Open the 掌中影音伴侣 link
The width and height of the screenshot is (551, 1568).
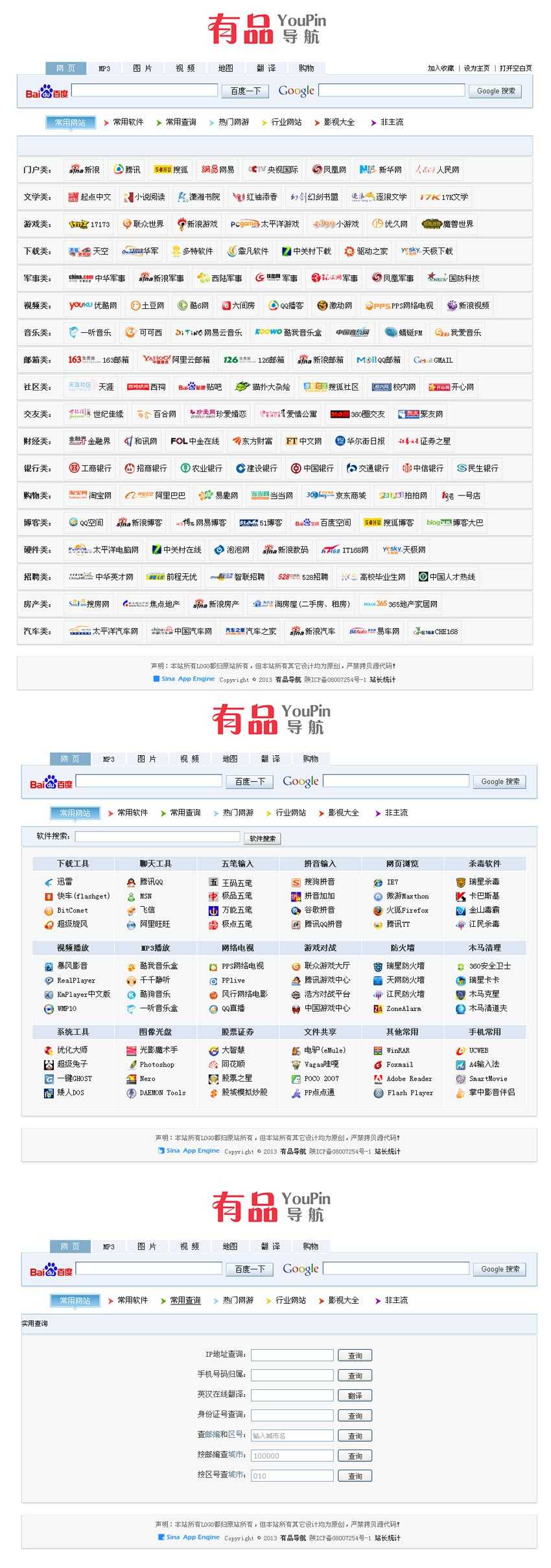tap(492, 1093)
